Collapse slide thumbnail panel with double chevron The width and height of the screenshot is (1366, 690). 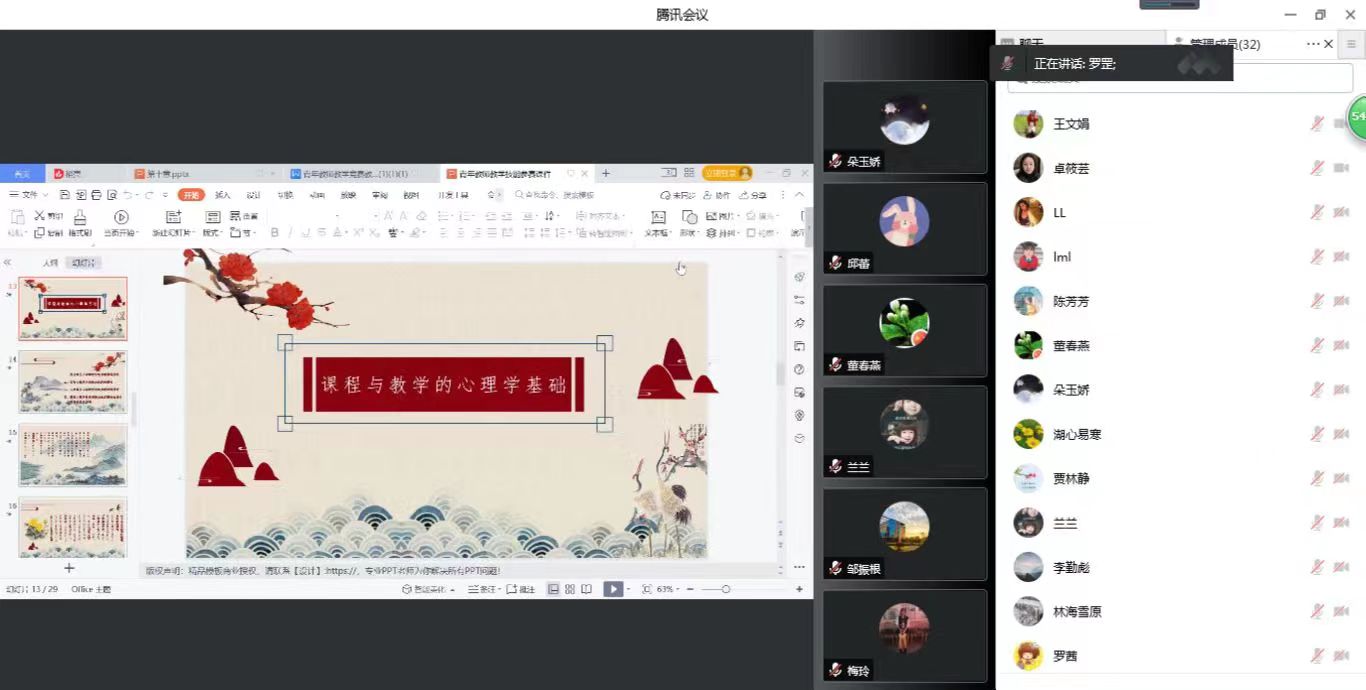point(8,263)
